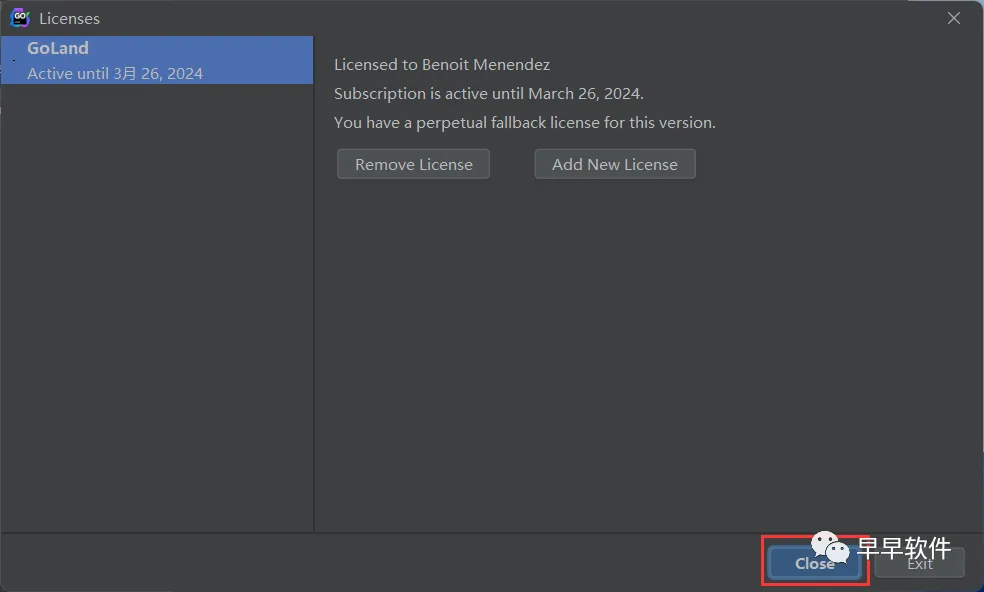Click empty space below GoLand in product list
984x592 pixels.
[156, 300]
